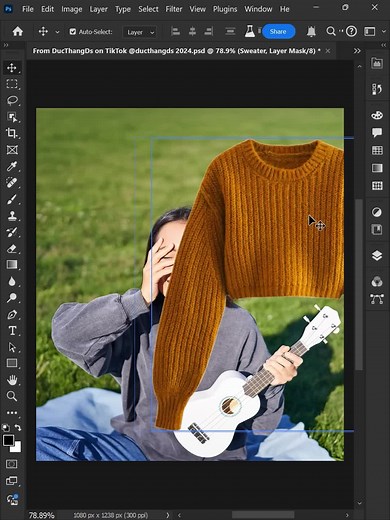Viewport: 390px width, 520px height.
Task: Open the Image menu
Action: [x=72, y=9]
